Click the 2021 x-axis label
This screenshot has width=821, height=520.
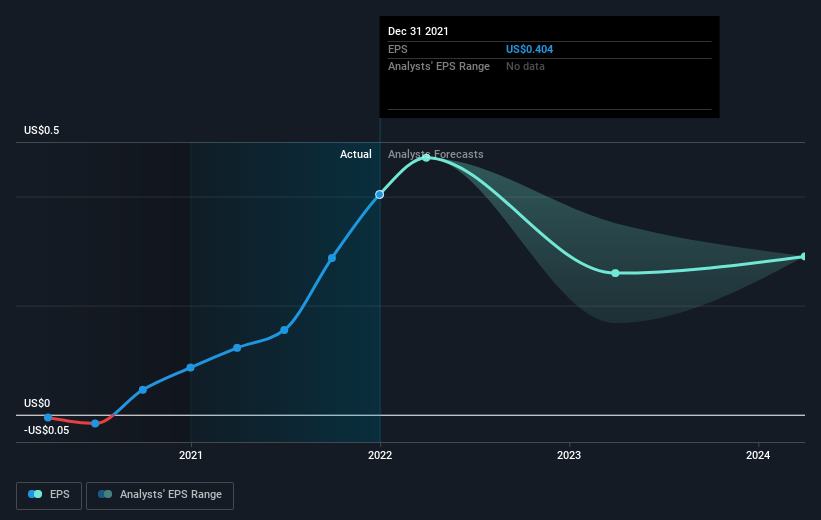click(x=191, y=455)
